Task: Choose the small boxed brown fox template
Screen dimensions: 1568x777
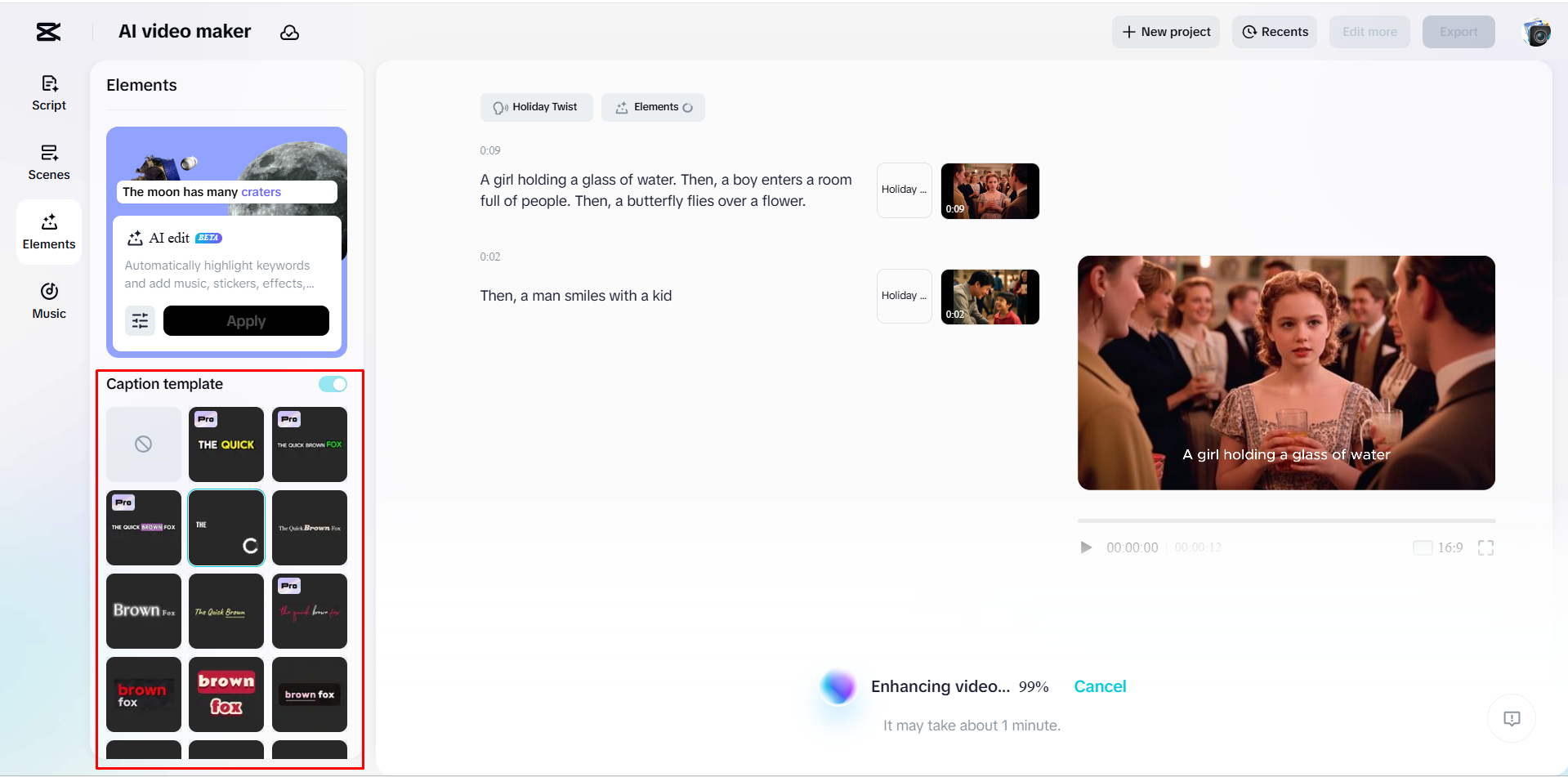Action: tap(310, 694)
